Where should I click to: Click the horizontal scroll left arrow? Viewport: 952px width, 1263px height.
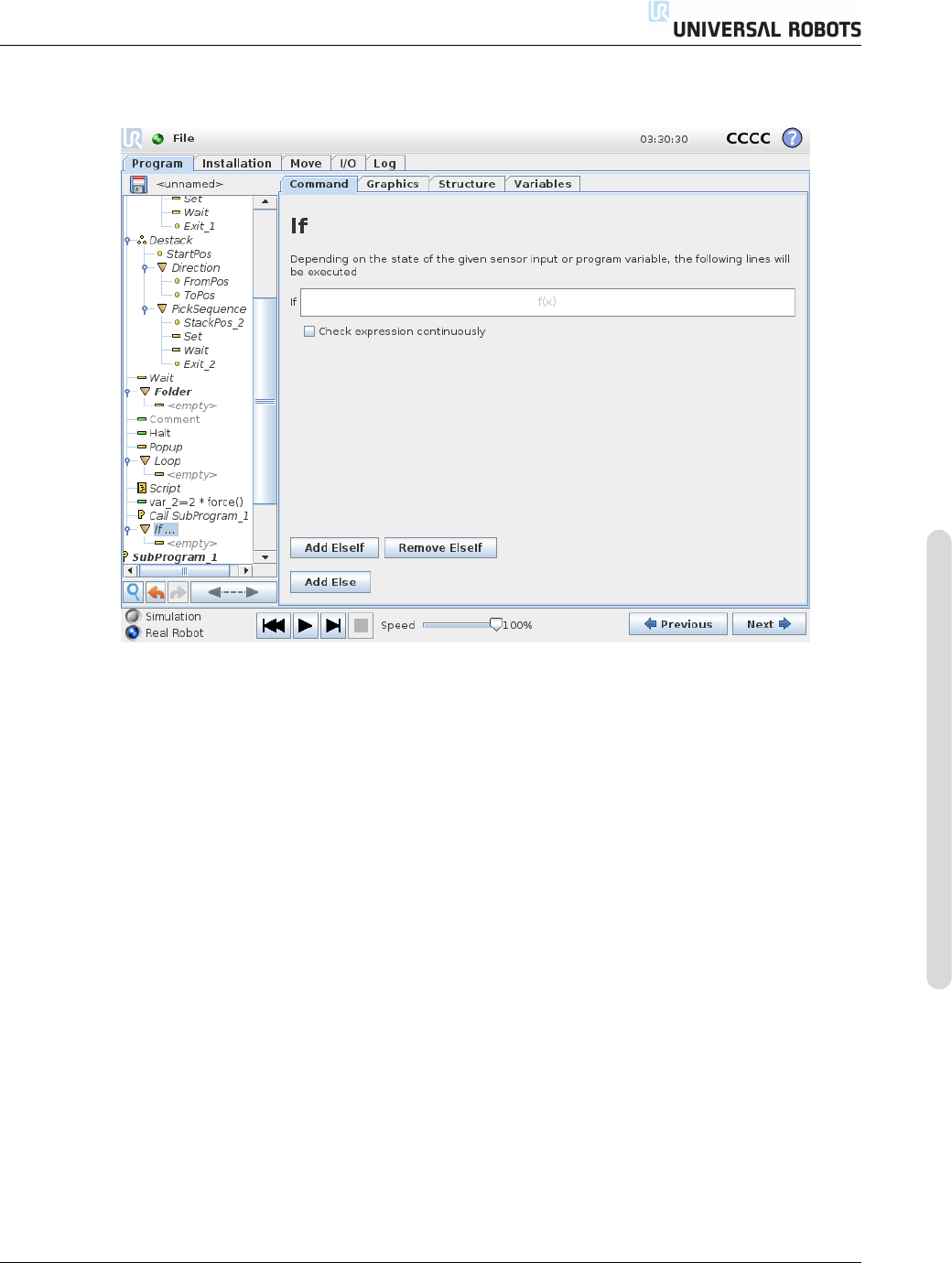click(130, 570)
